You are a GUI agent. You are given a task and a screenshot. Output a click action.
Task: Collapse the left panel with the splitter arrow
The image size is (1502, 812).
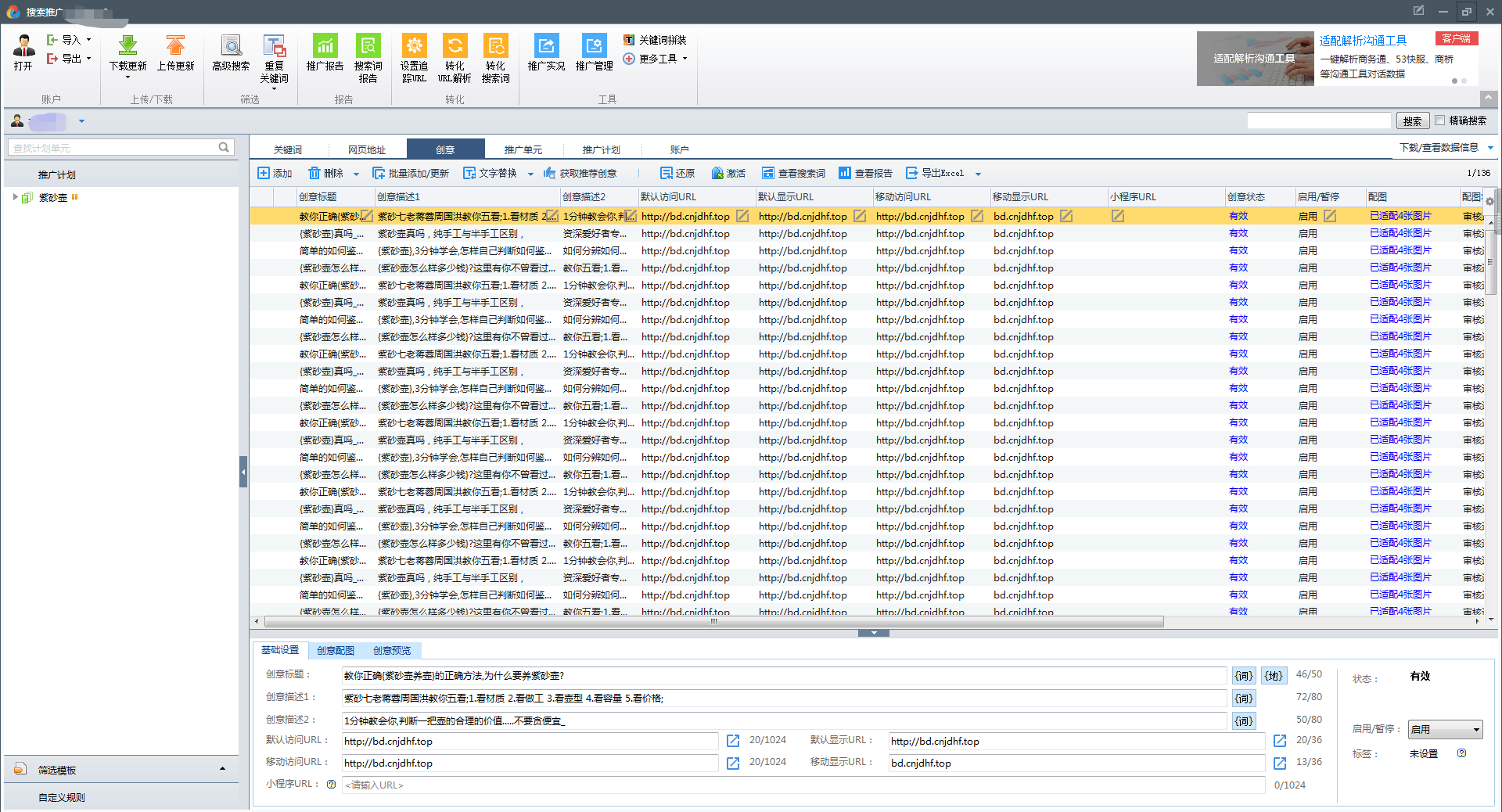click(243, 472)
